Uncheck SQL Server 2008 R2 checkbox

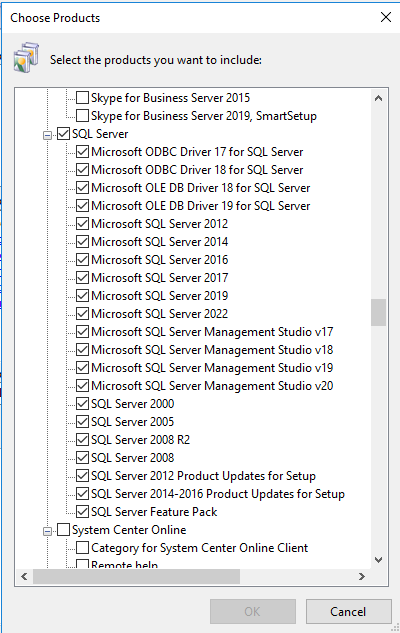click(82, 440)
